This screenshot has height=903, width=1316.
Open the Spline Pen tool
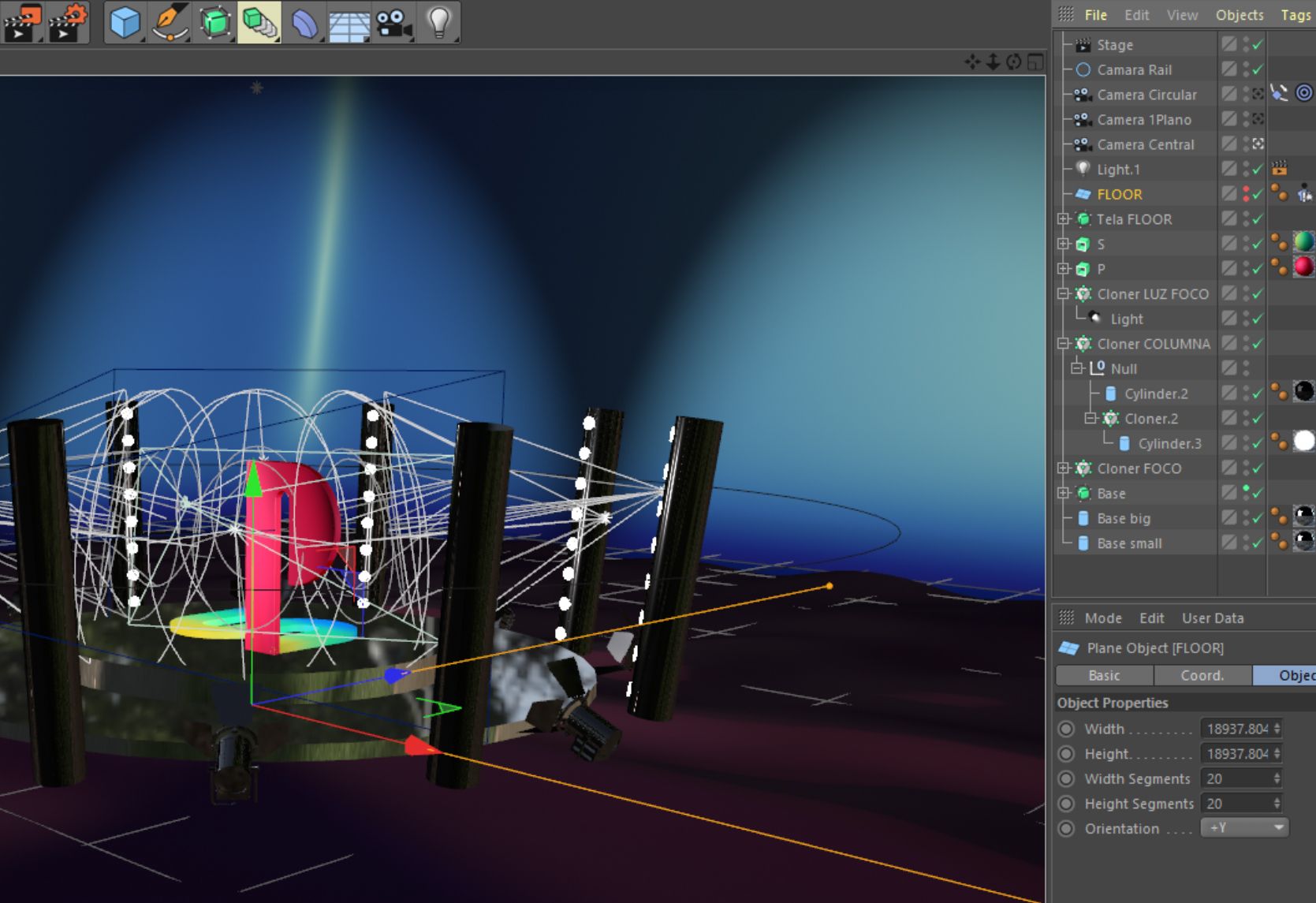170,22
